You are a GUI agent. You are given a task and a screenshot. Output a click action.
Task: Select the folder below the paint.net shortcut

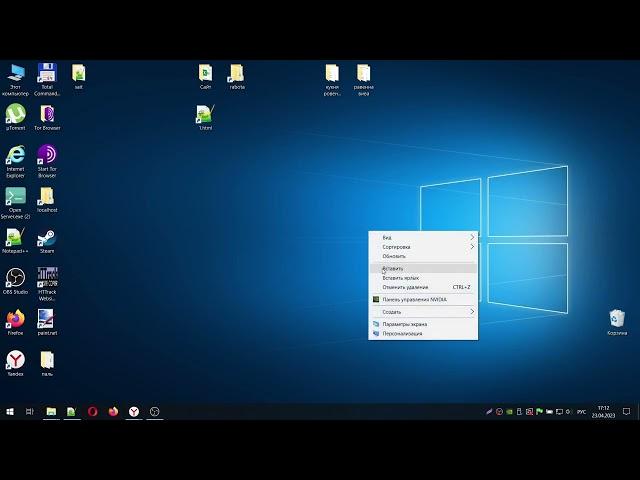click(47, 363)
